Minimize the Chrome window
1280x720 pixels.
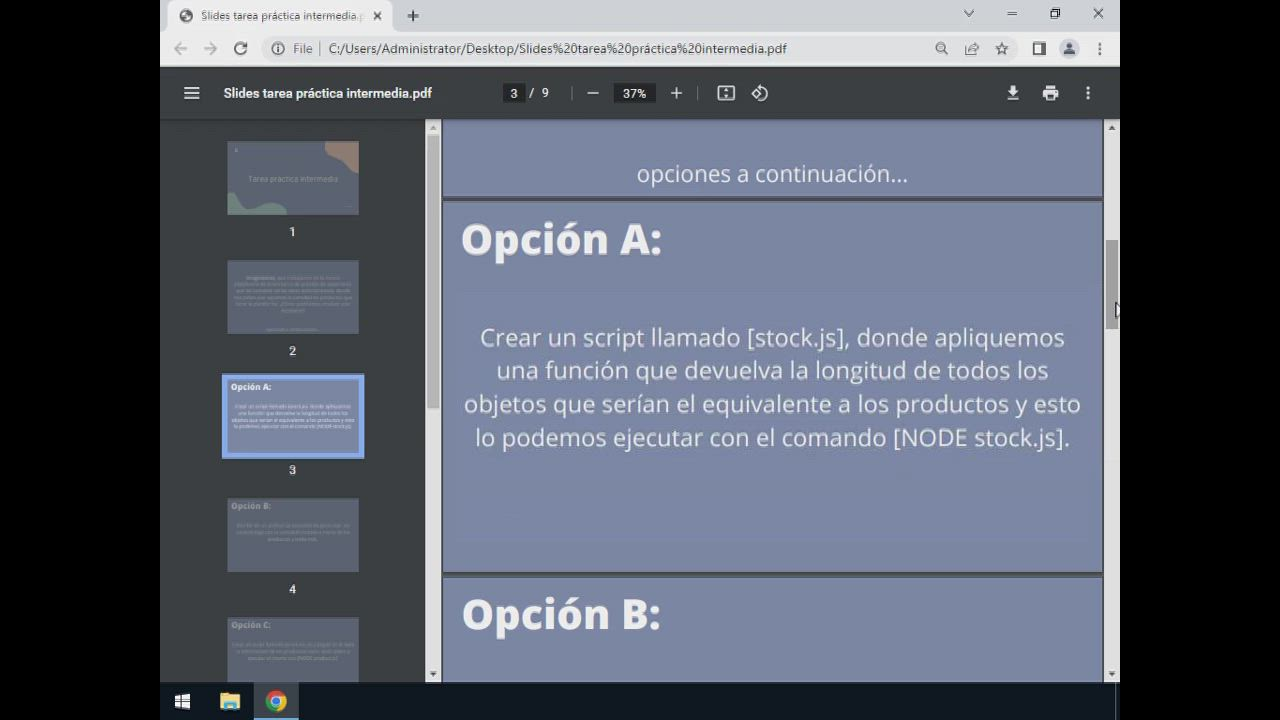(1012, 14)
